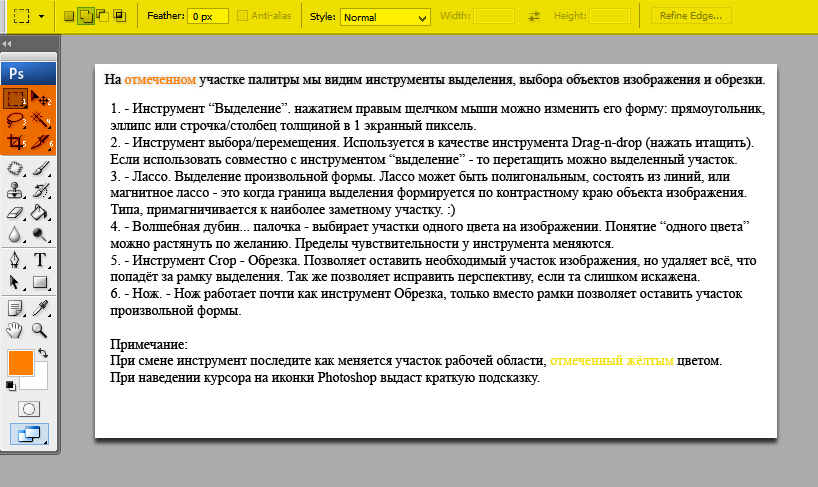Select the History Brush tool
818x487 pixels.
pyautogui.click(x=41, y=191)
